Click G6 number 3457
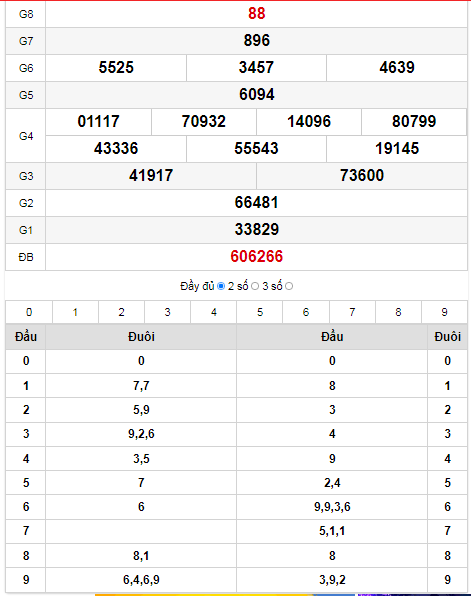This screenshot has width=471, height=596. coord(256,68)
